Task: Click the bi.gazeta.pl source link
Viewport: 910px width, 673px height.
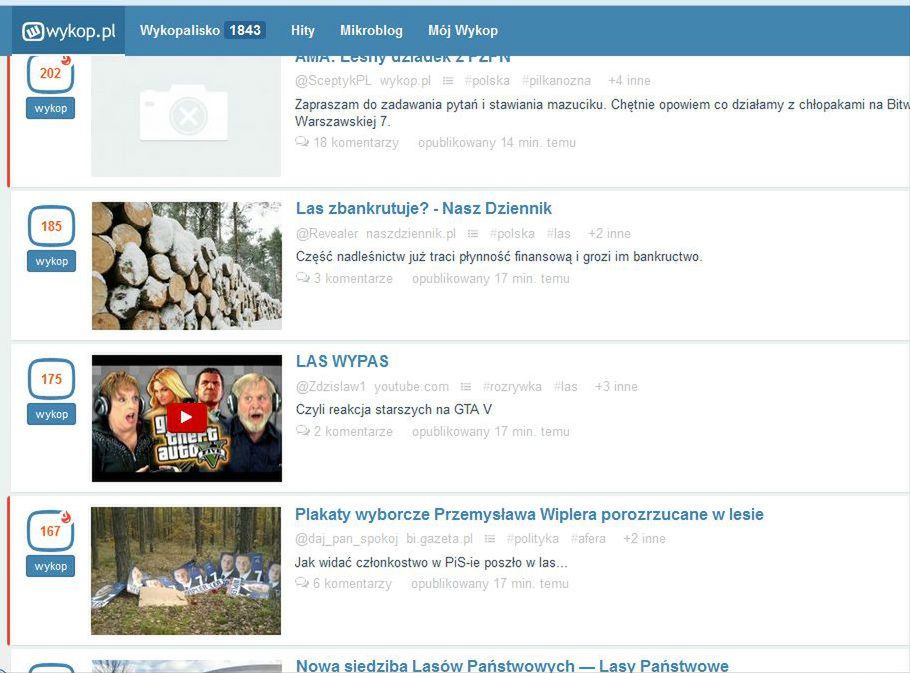Action: [439, 539]
